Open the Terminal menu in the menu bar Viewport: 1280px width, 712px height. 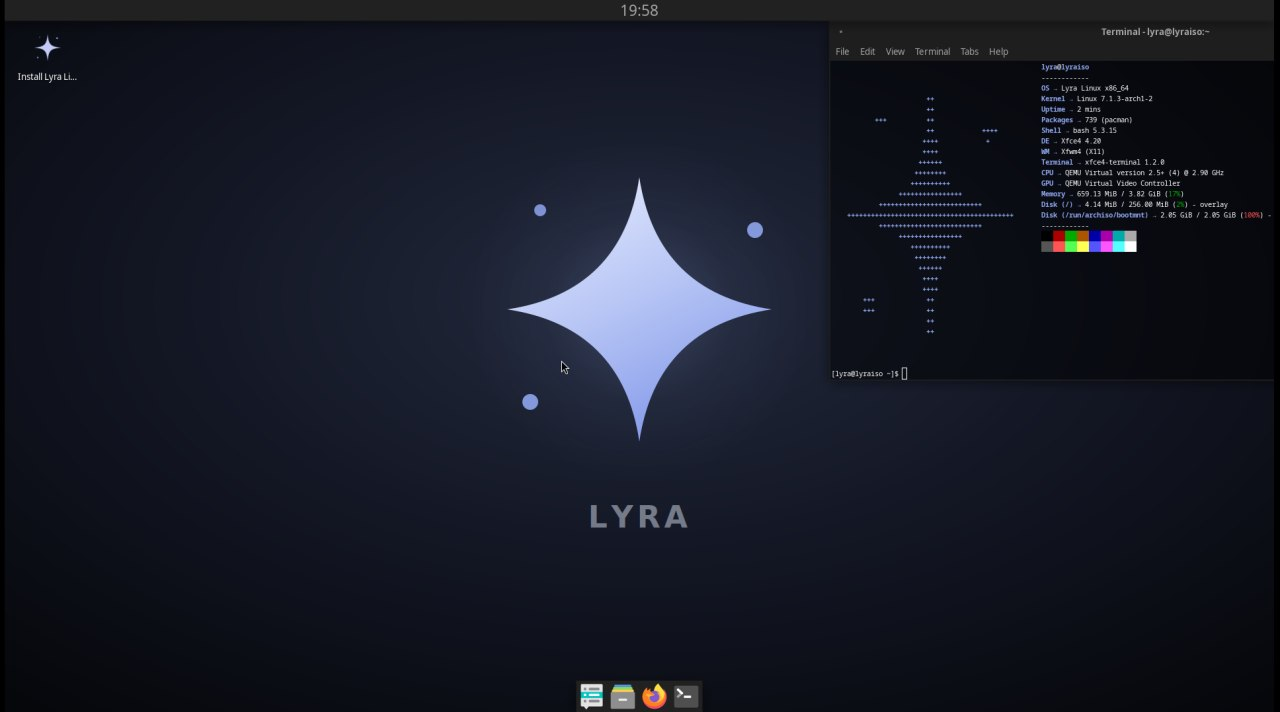click(932, 52)
